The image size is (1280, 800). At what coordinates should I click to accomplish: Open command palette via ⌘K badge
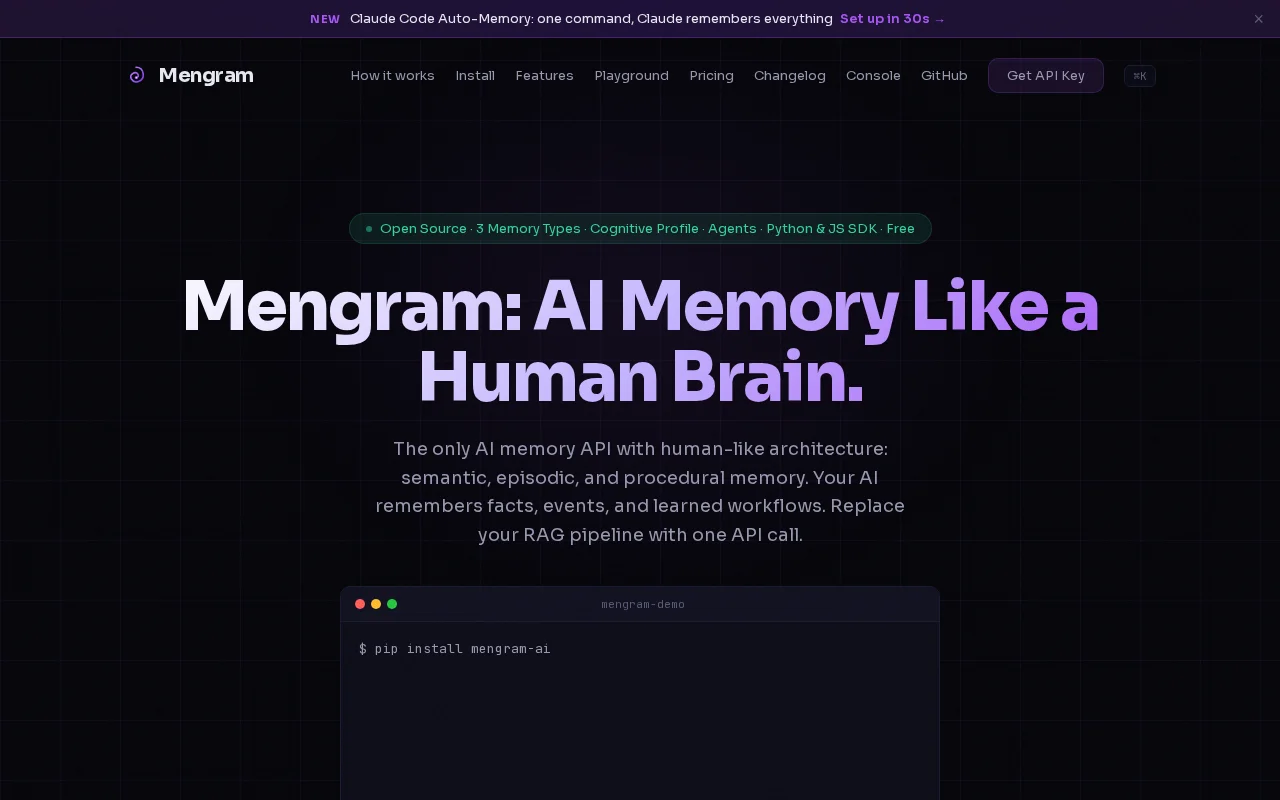pos(1139,76)
